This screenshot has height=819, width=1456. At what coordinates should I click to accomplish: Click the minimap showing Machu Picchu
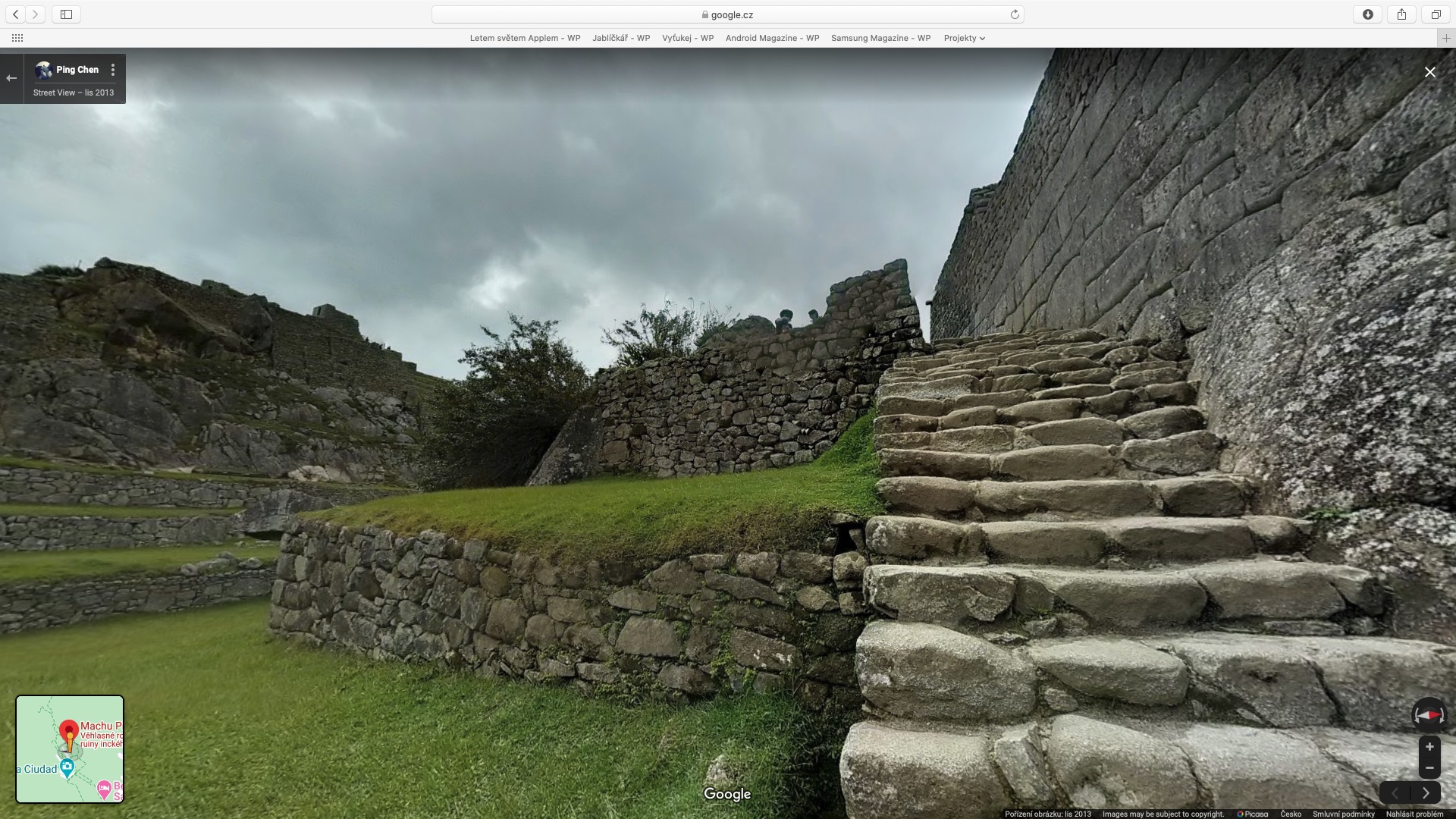[x=70, y=748]
